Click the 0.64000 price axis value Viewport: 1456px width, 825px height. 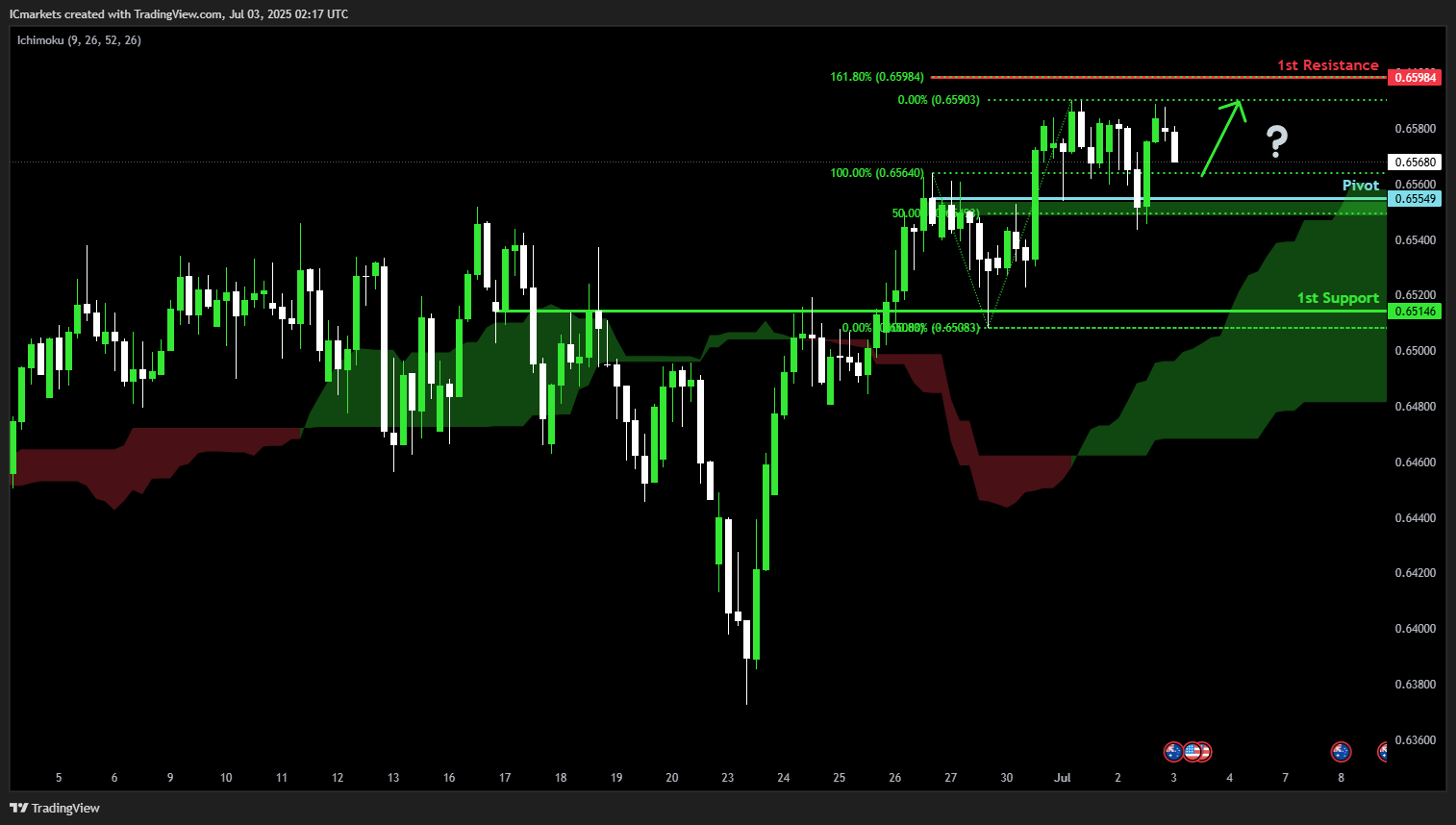(x=1416, y=629)
